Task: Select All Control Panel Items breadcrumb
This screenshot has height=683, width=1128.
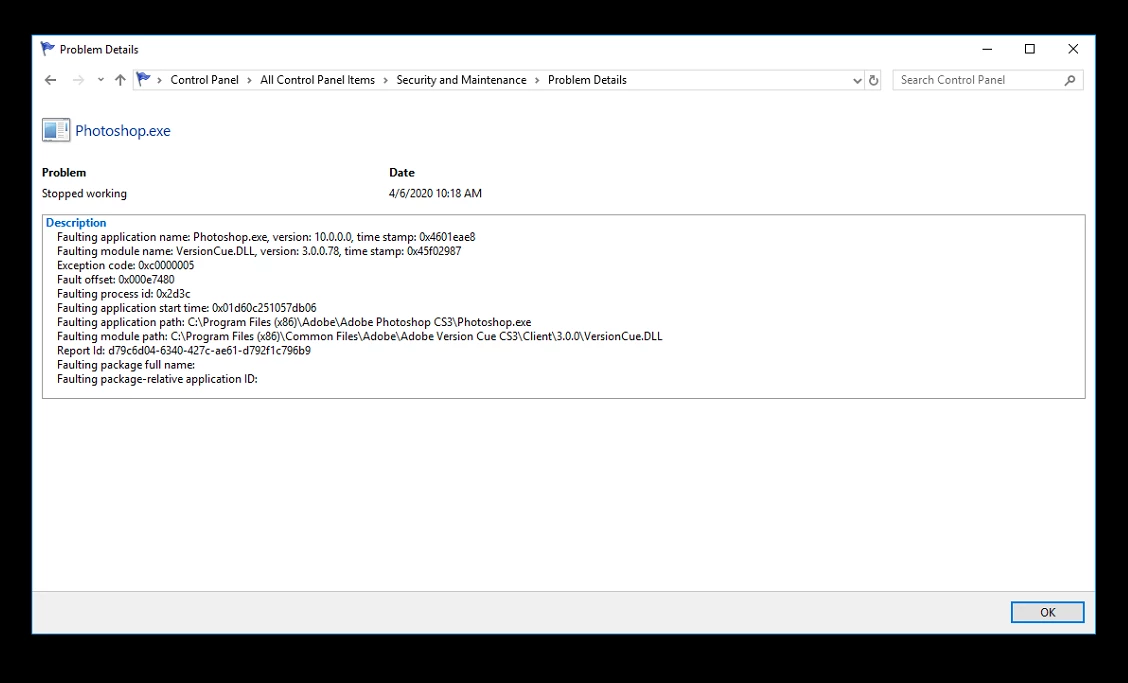Action: pos(317,80)
